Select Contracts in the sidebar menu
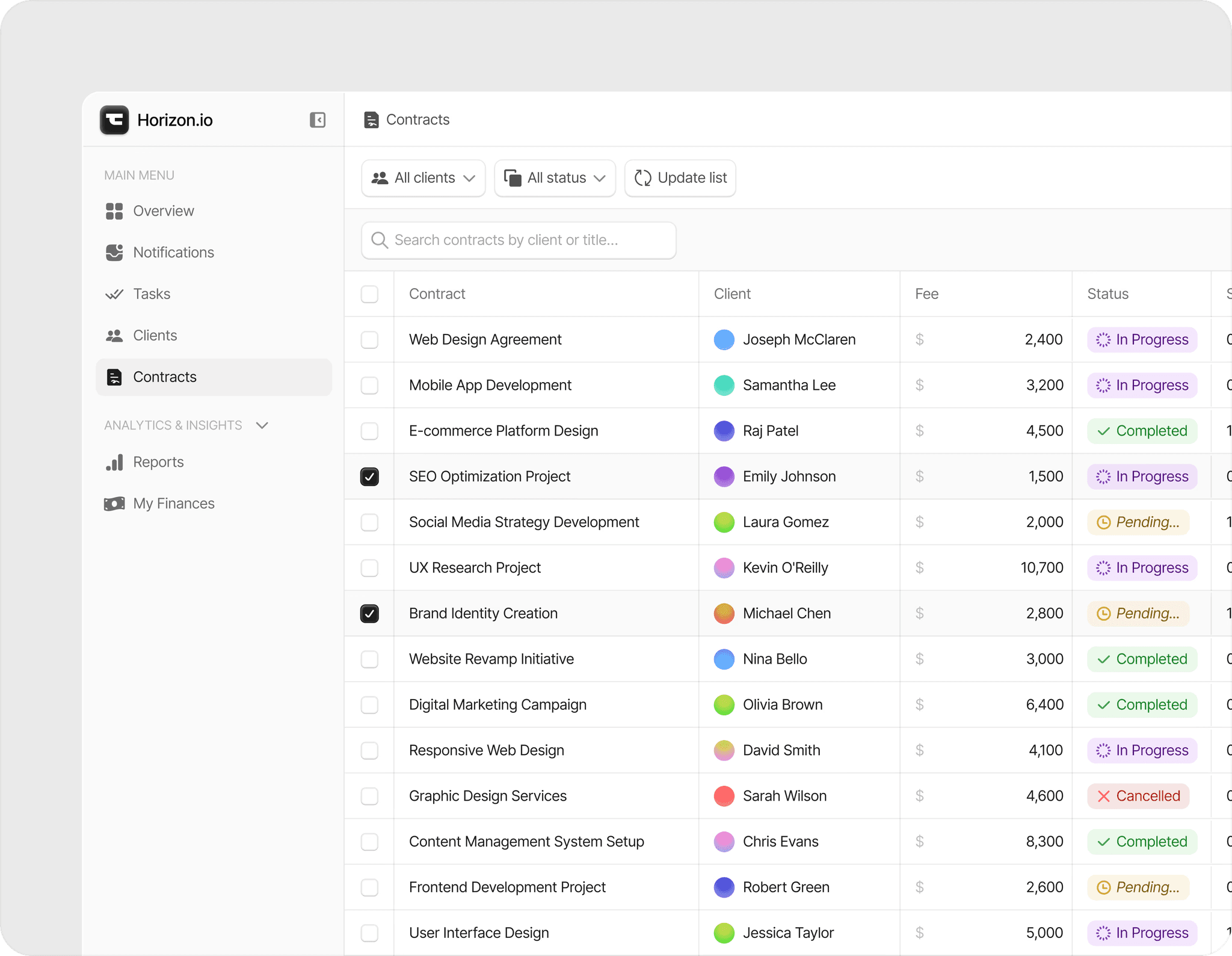Screen dimensions: 1232x956 164,377
